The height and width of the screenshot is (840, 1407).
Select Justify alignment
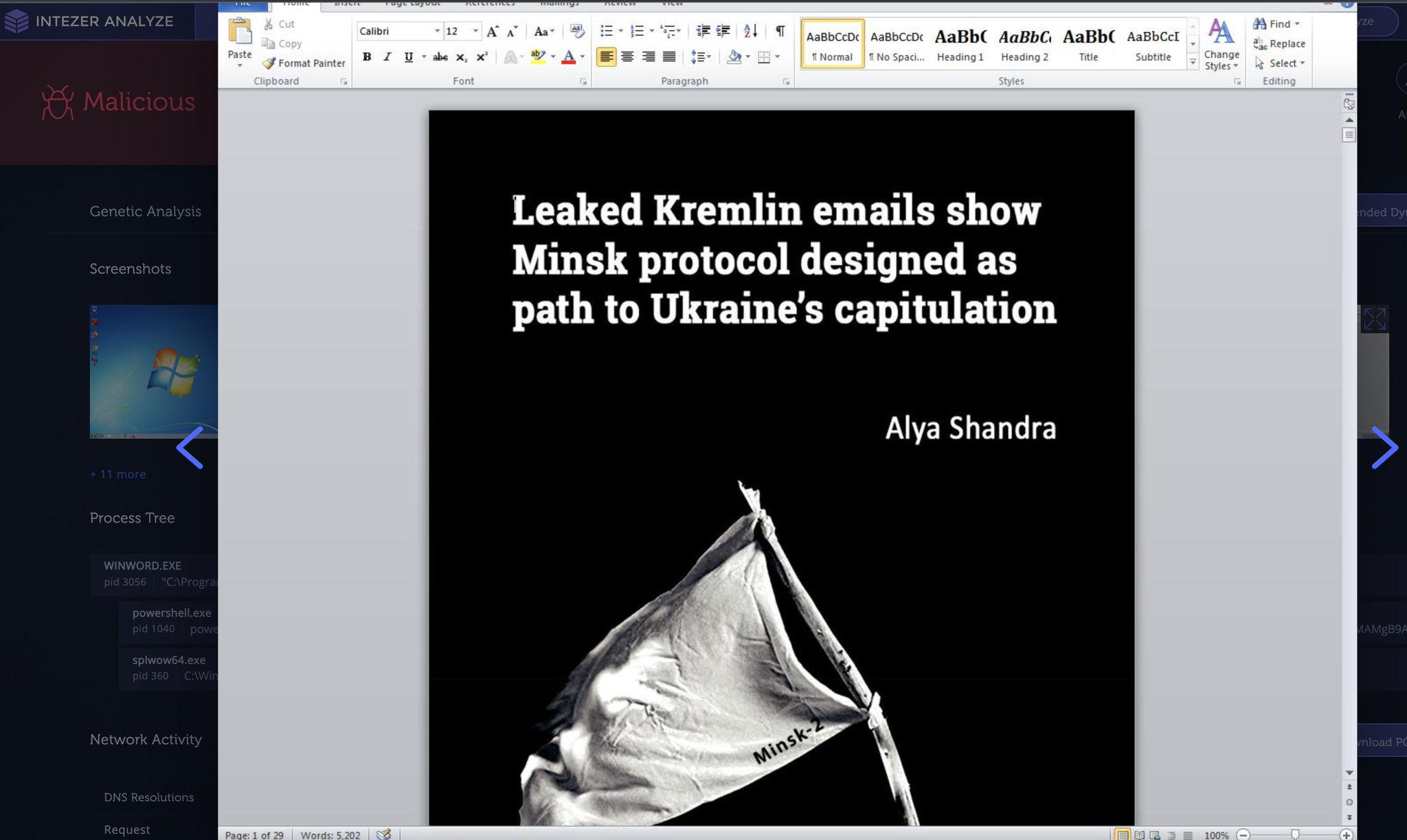(x=669, y=57)
